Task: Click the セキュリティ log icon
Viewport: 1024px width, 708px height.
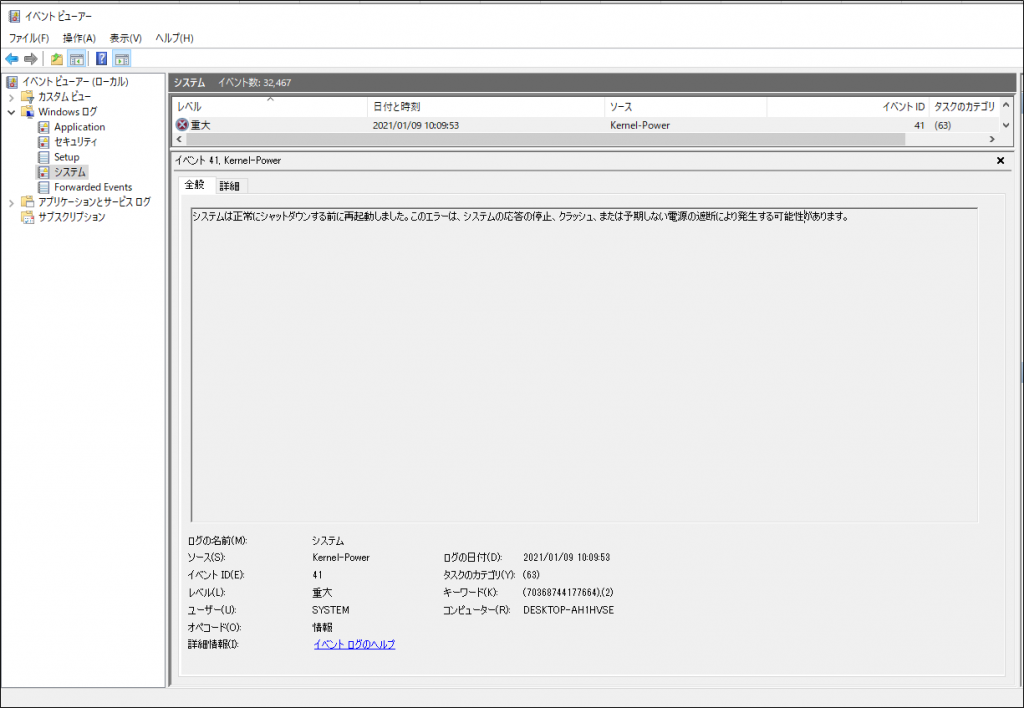Action: (x=43, y=142)
